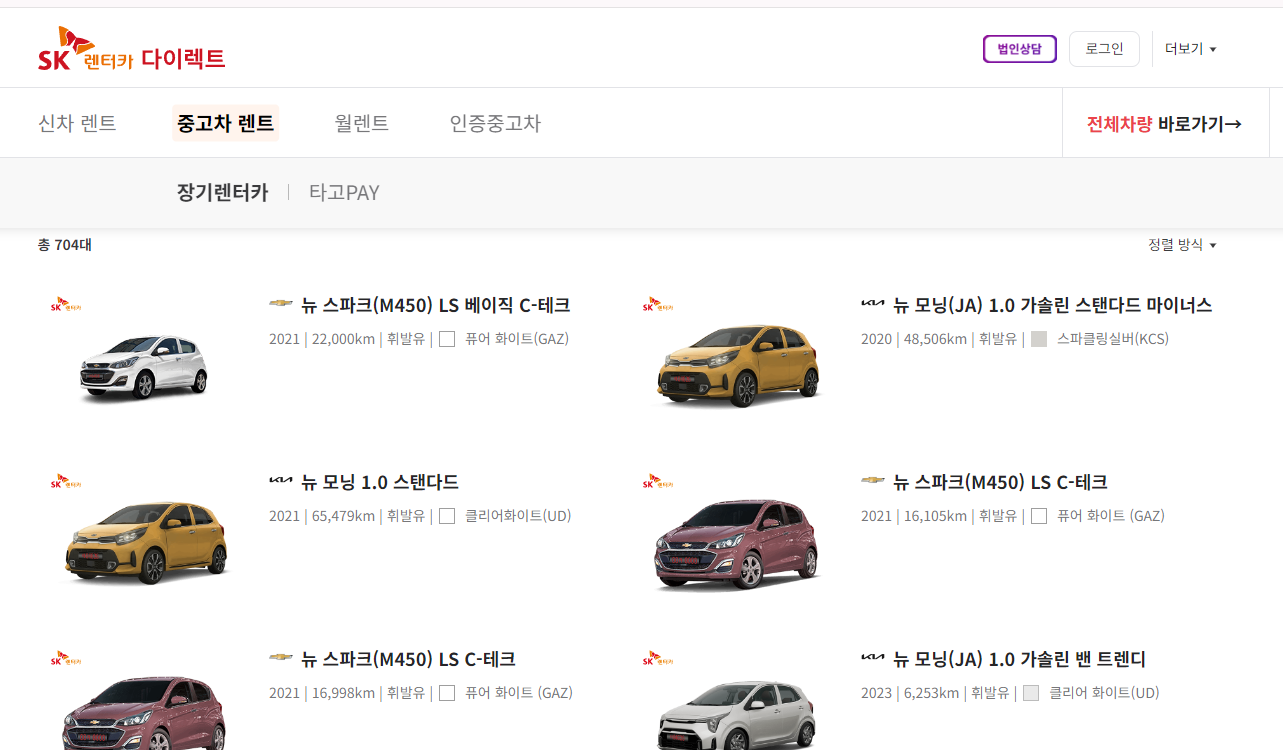The height and width of the screenshot is (750, 1283).
Task: Click SK렌터카 badge above 65,479km 모닝 car
Action: [65, 481]
